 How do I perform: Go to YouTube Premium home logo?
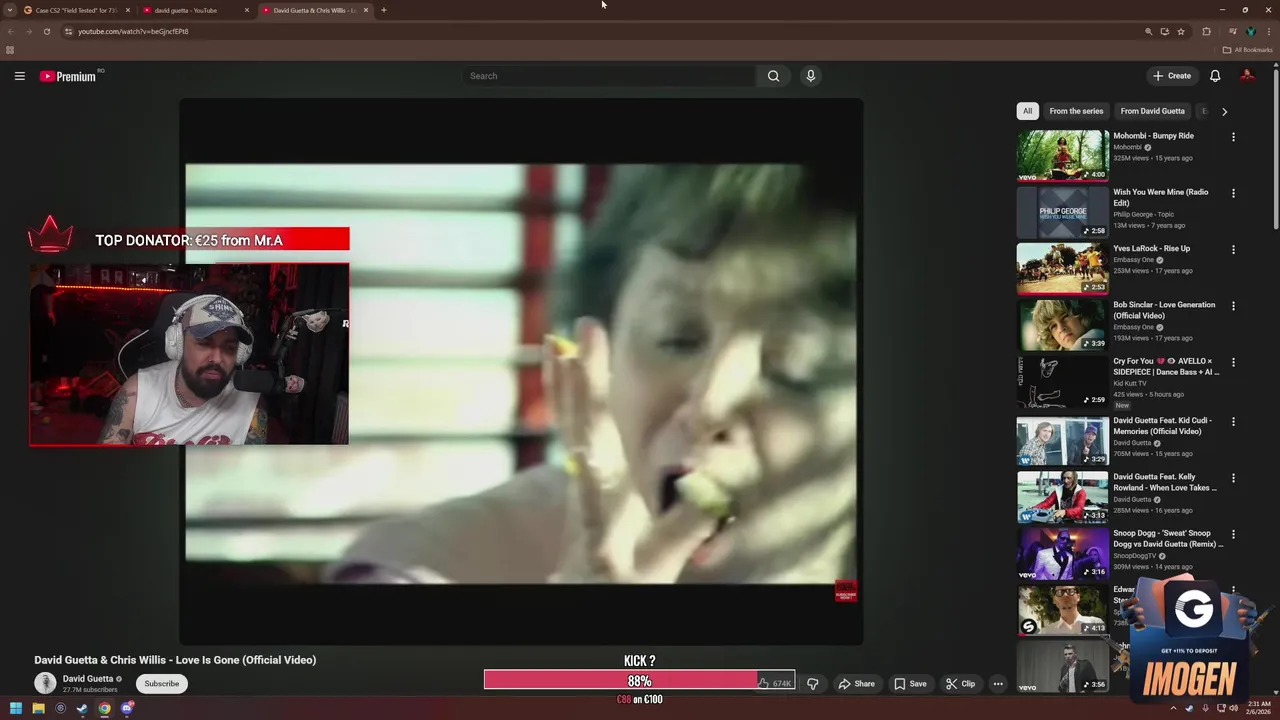[x=68, y=76]
